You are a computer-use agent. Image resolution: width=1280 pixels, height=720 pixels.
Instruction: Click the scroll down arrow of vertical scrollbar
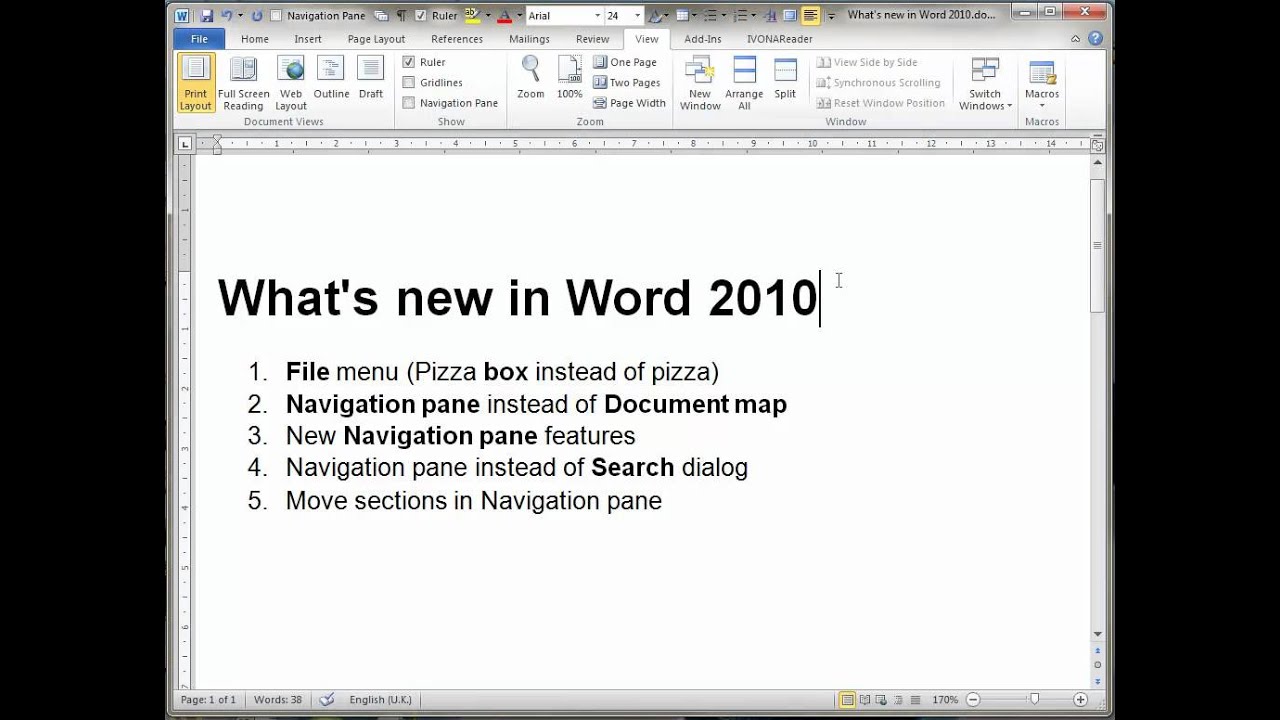coord(1097,634)
